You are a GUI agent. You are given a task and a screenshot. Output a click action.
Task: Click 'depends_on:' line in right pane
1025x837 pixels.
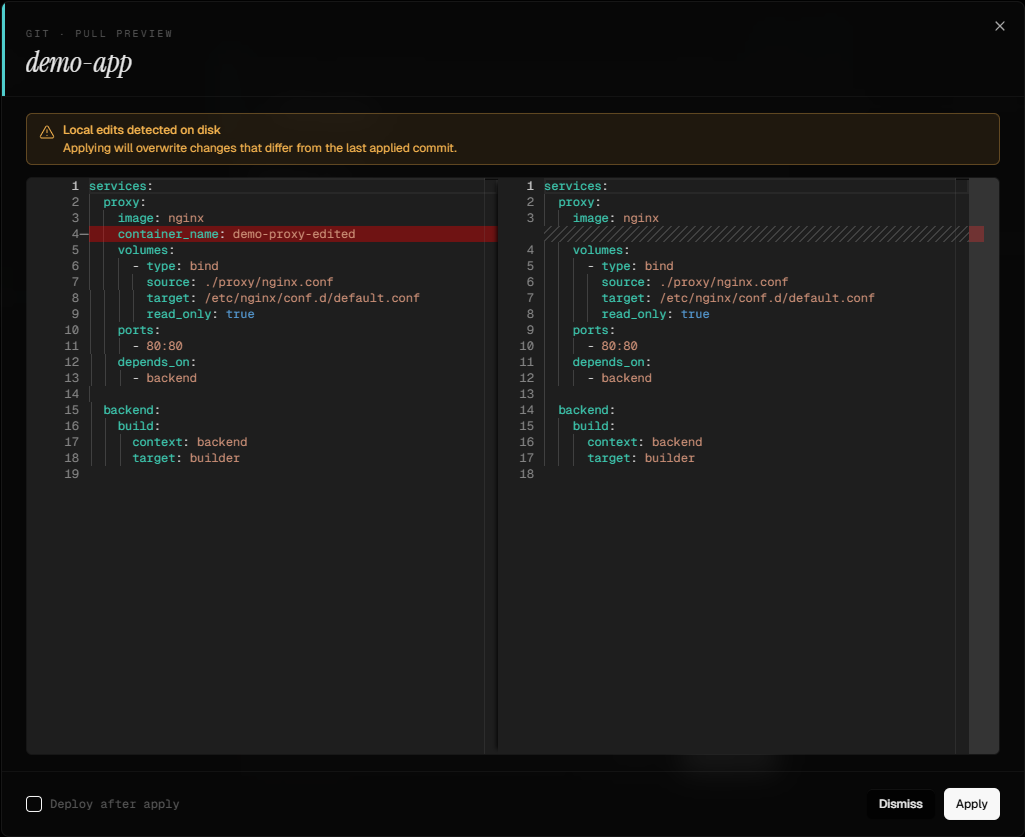tap(612, 362)
